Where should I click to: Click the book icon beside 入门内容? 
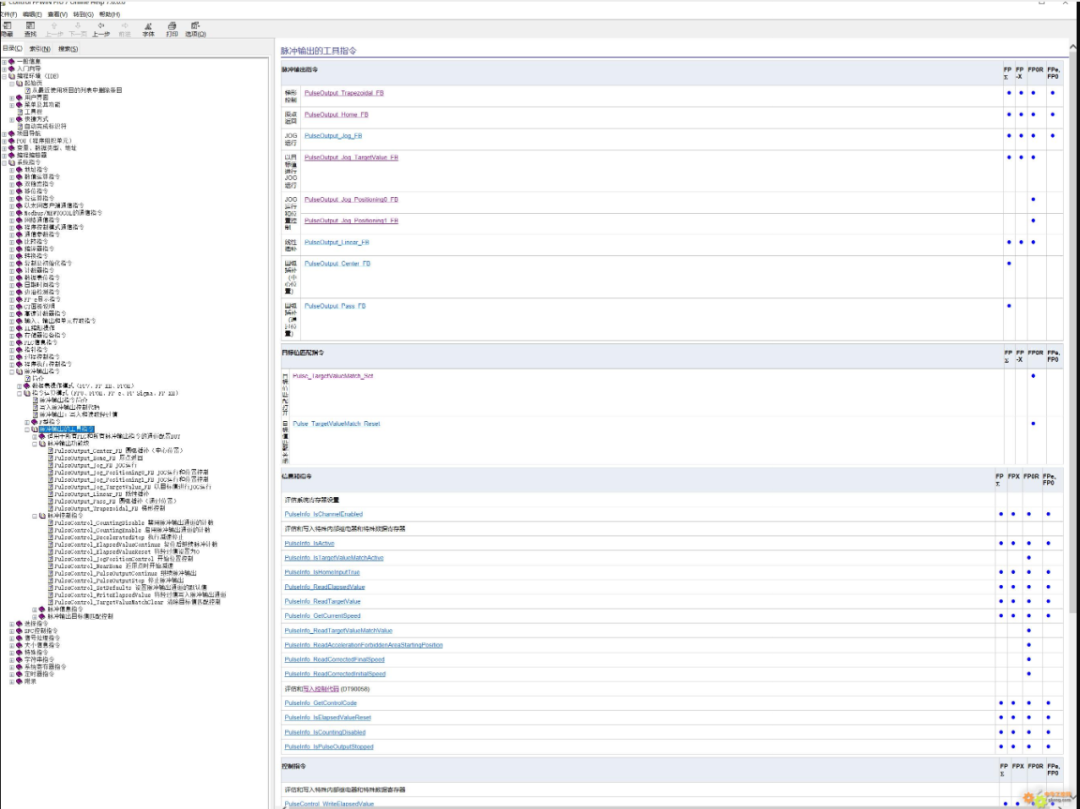[x=13, y=68]
